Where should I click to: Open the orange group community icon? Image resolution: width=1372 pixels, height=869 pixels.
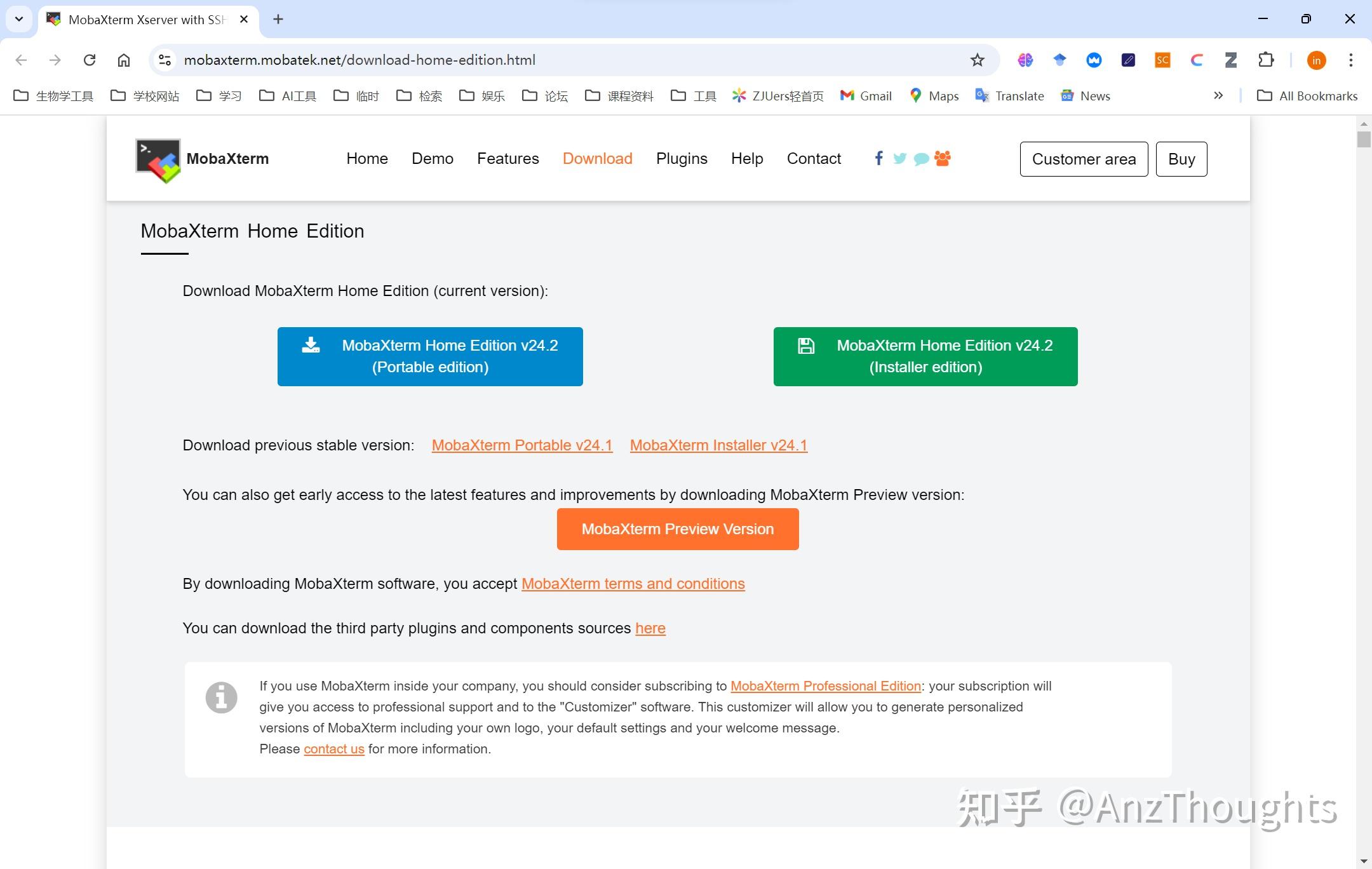pyautogui.click(x=943, y=158)
